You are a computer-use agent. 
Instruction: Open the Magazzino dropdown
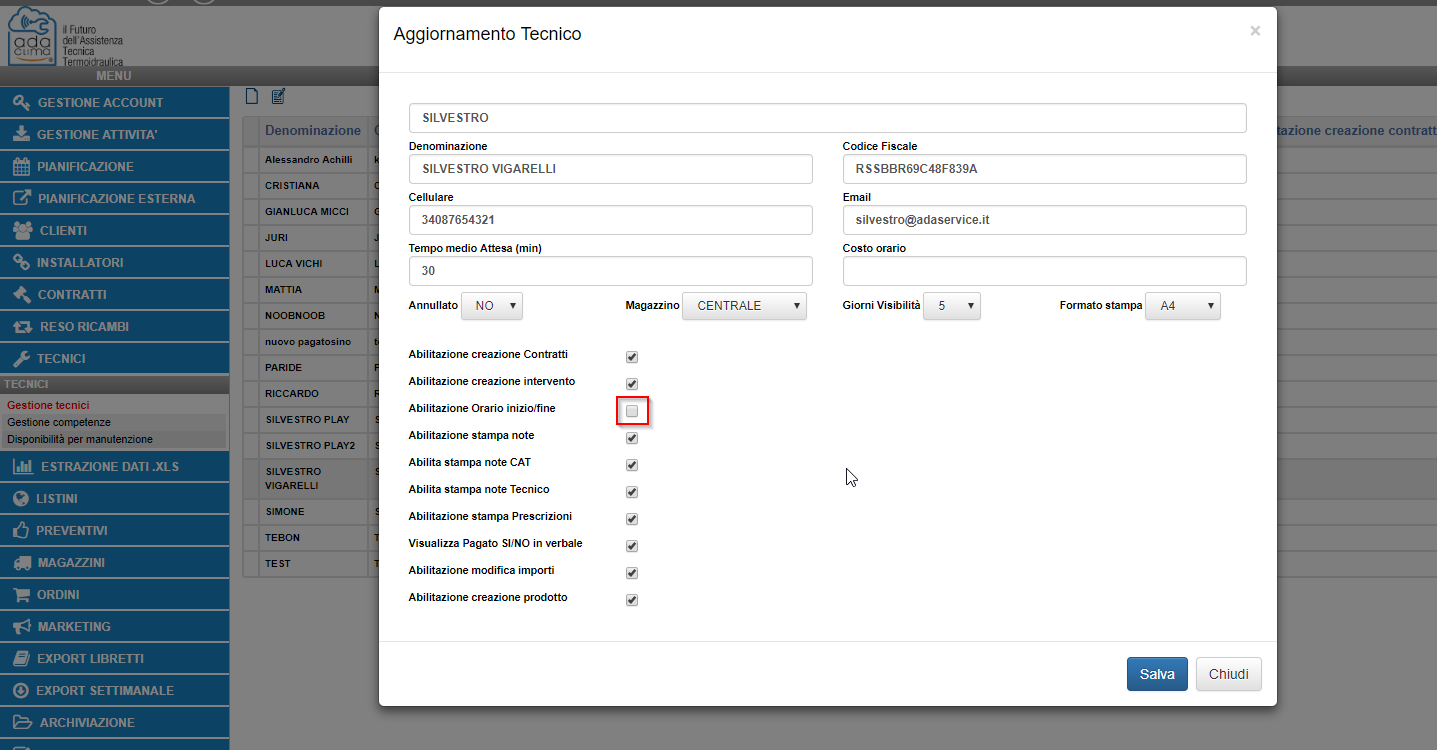(x=744, y=306)
